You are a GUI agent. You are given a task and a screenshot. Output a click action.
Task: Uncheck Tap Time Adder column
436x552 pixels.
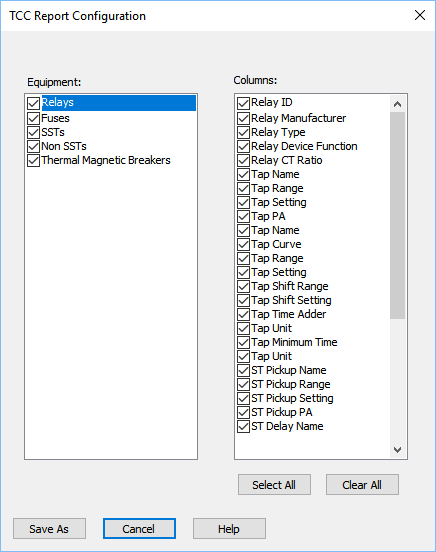coord(243,314)
